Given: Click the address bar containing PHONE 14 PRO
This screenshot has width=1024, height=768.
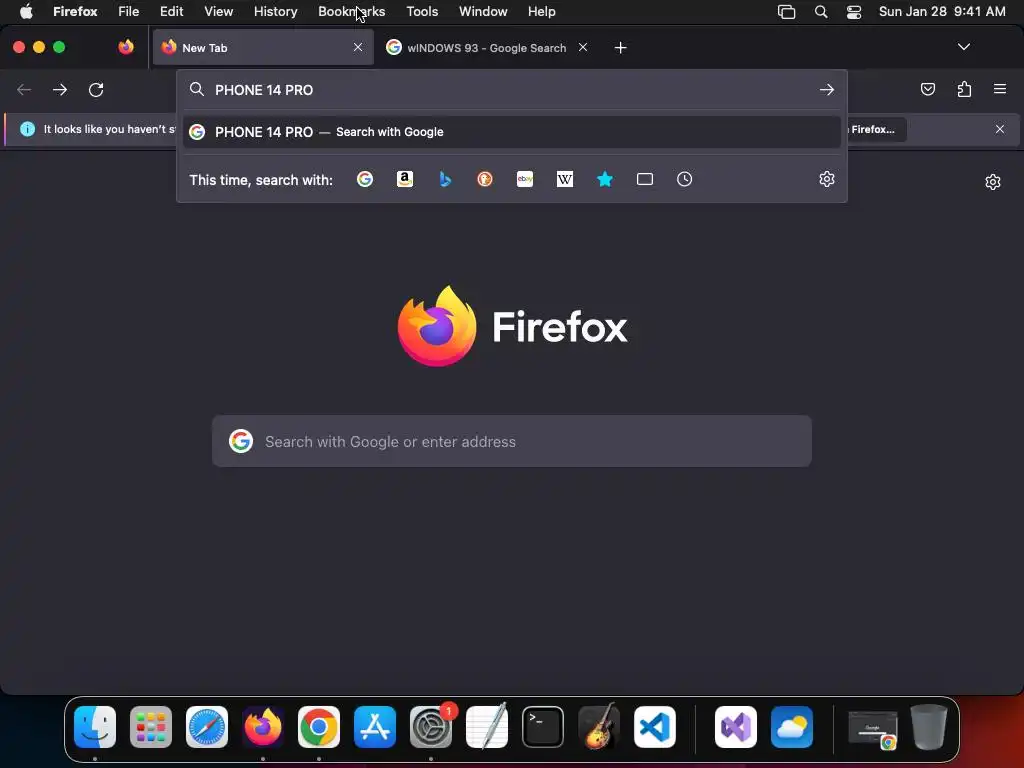Looking at the screenshot, I should [512, 89].
